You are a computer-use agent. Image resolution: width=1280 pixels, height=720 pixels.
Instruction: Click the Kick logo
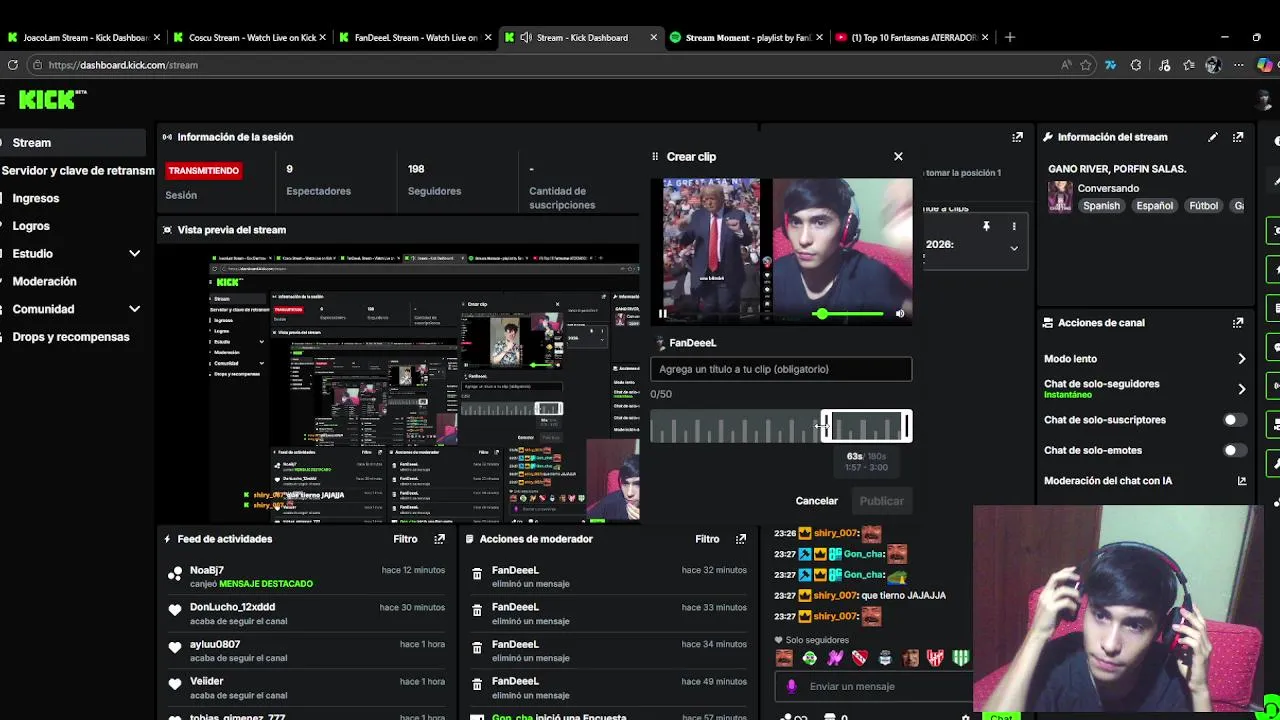coord(52,99)
